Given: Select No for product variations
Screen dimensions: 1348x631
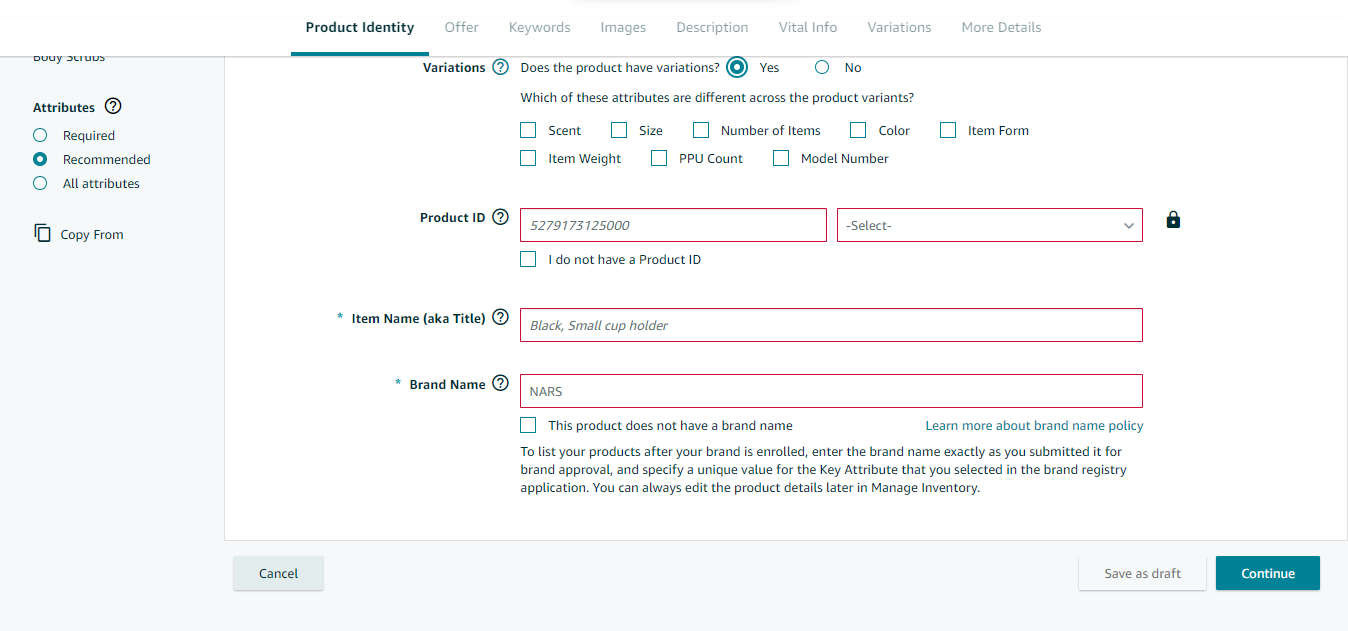Looking at the screenshot, I should coord(822,67).
